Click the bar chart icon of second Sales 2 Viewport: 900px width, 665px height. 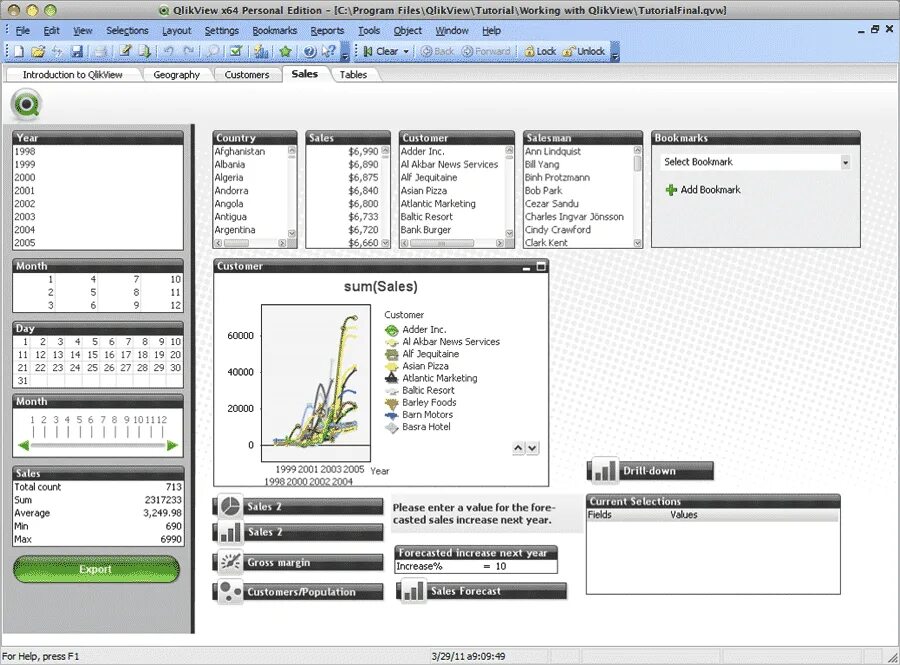tap(230, 532)
